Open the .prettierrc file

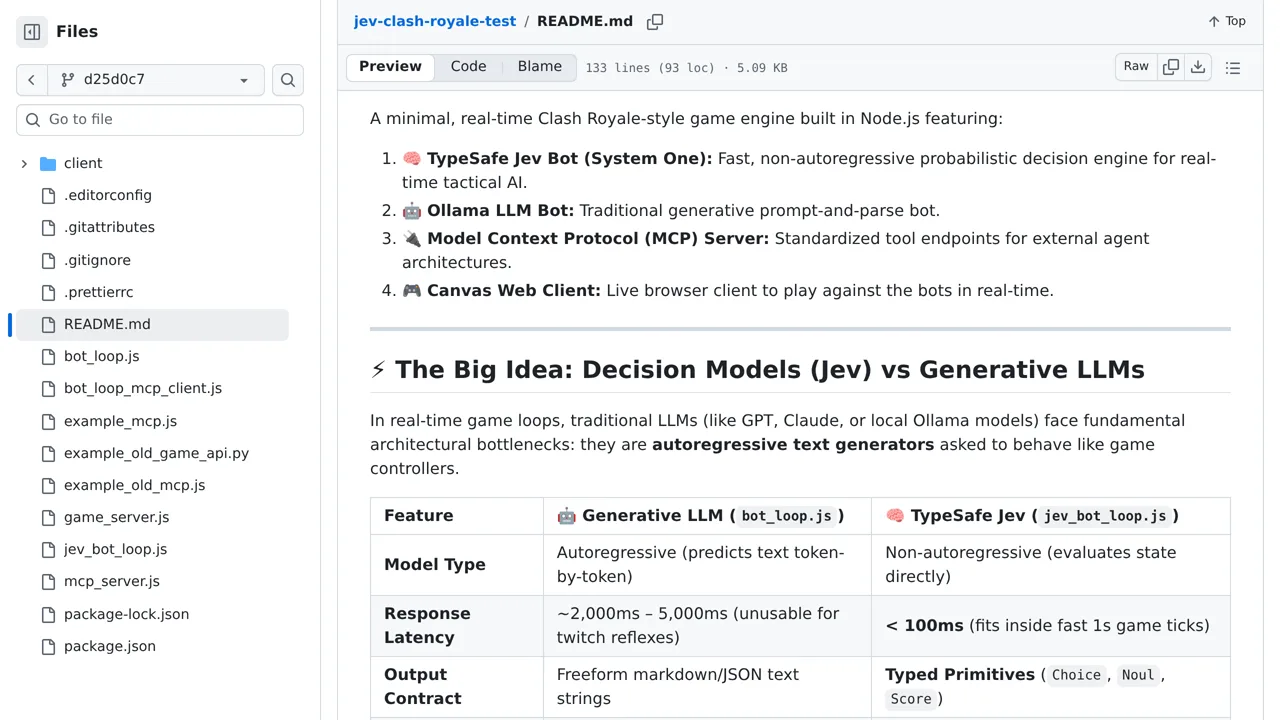[x=98, y=293]
